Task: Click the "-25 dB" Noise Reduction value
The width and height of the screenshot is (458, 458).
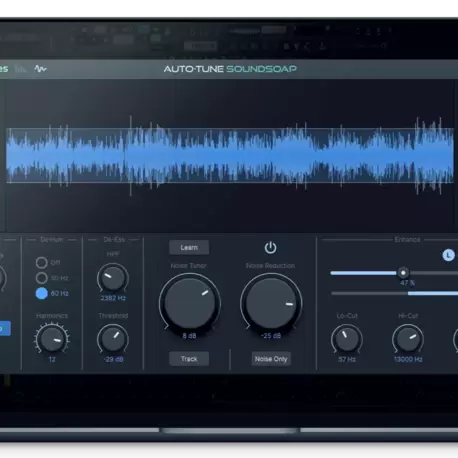Action: (x=271, y=336)
